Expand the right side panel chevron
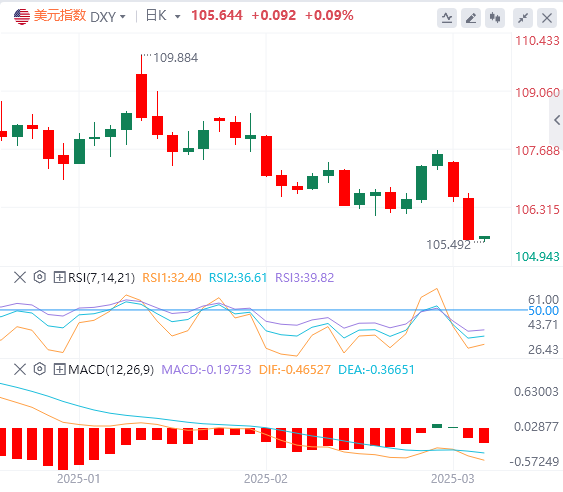 coord(557,120)
